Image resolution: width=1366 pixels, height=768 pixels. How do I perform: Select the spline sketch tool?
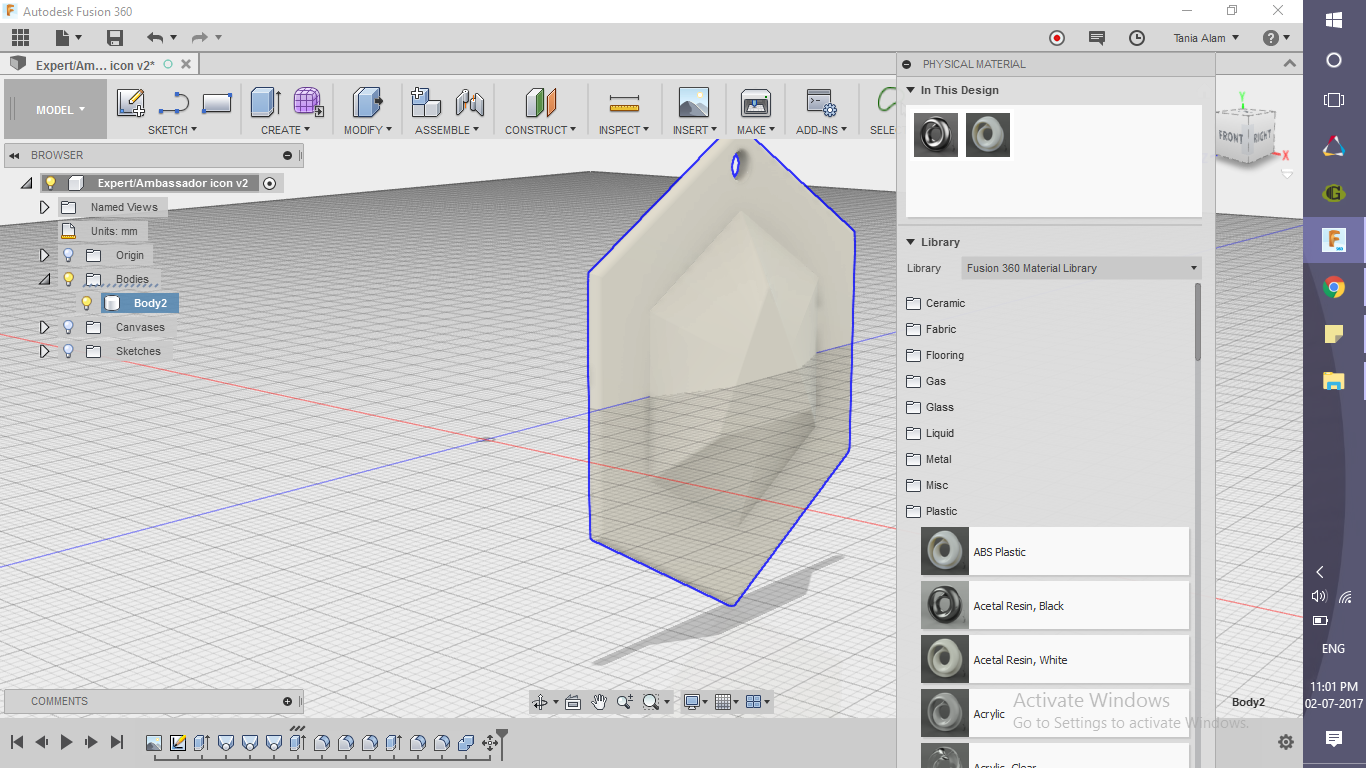point(174,103)
